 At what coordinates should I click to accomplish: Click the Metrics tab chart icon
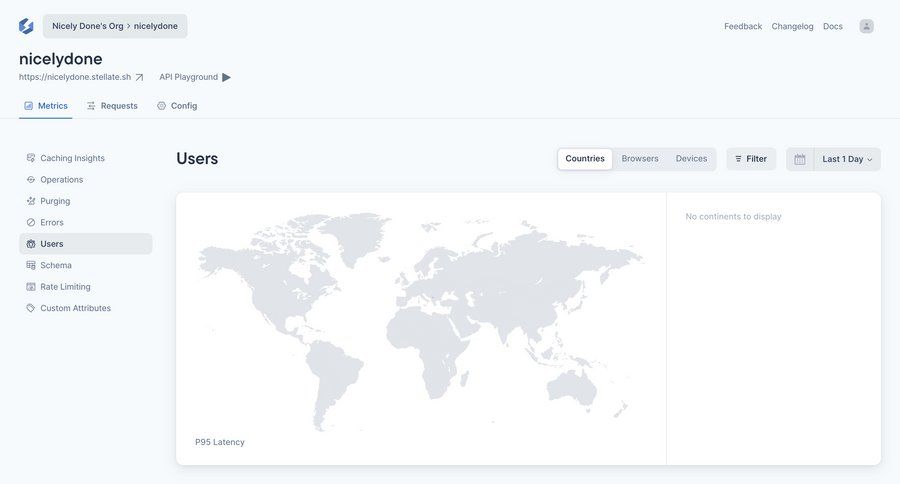[x=29, y=106]
